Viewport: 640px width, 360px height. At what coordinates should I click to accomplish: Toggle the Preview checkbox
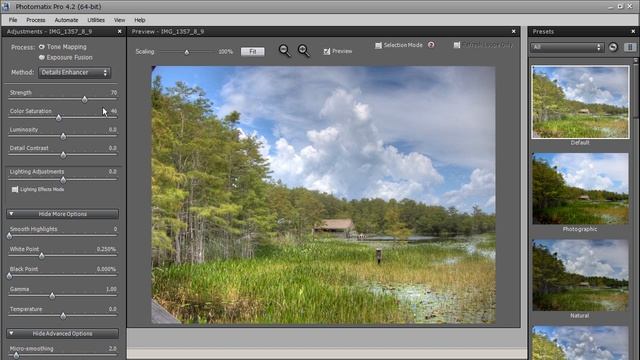[x=327, y=51]
